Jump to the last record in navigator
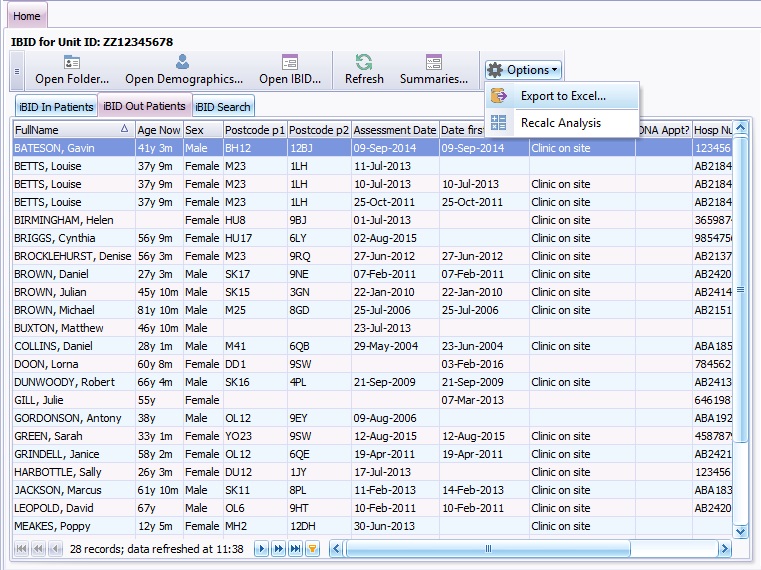This screenshot has width=761, height=570. 295,549
